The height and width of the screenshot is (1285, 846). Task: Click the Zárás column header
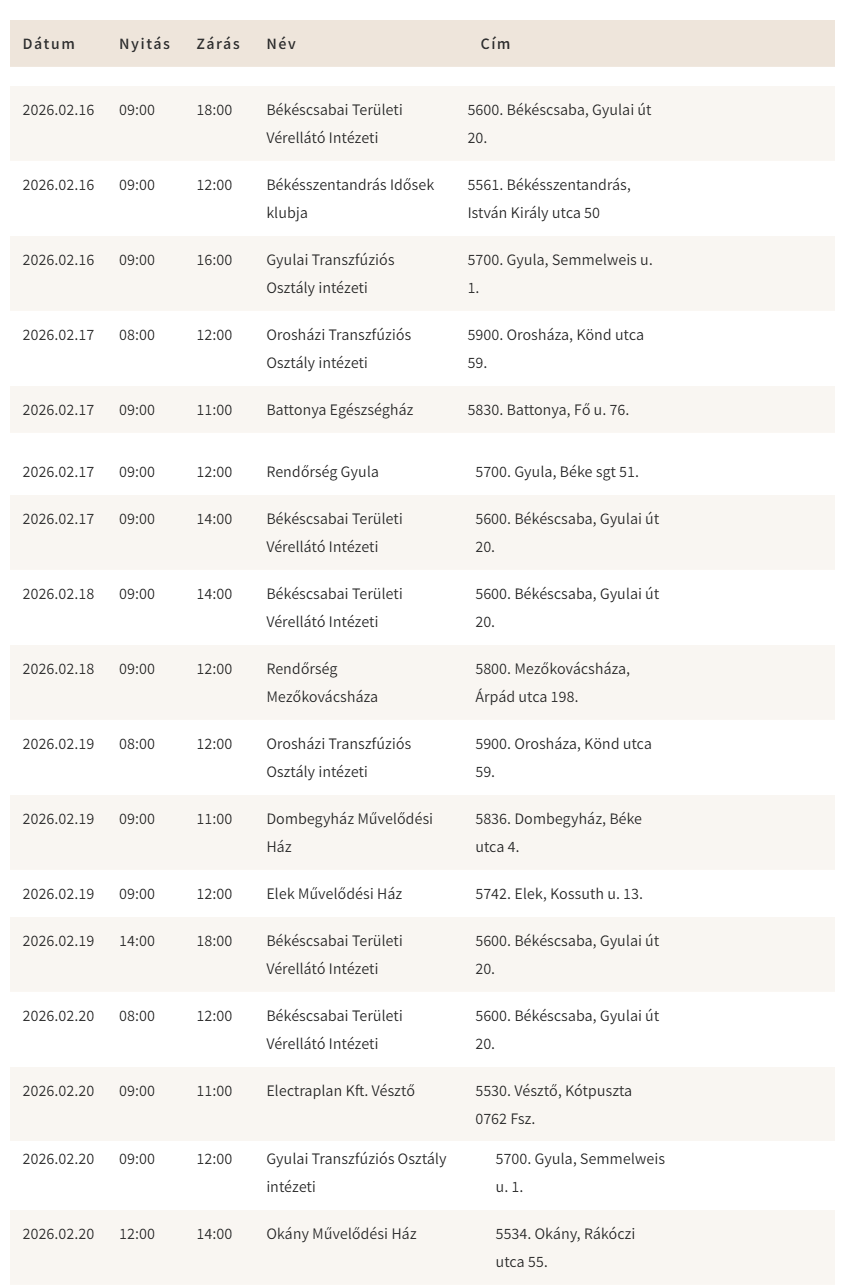click(x=218, y=44)
